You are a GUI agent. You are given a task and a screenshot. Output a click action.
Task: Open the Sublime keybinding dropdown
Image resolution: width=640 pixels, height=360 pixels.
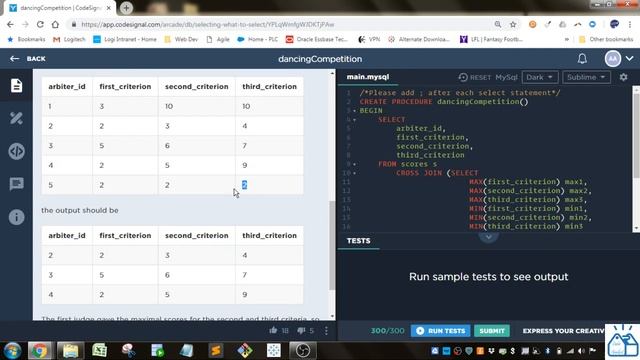coord(586,77)
